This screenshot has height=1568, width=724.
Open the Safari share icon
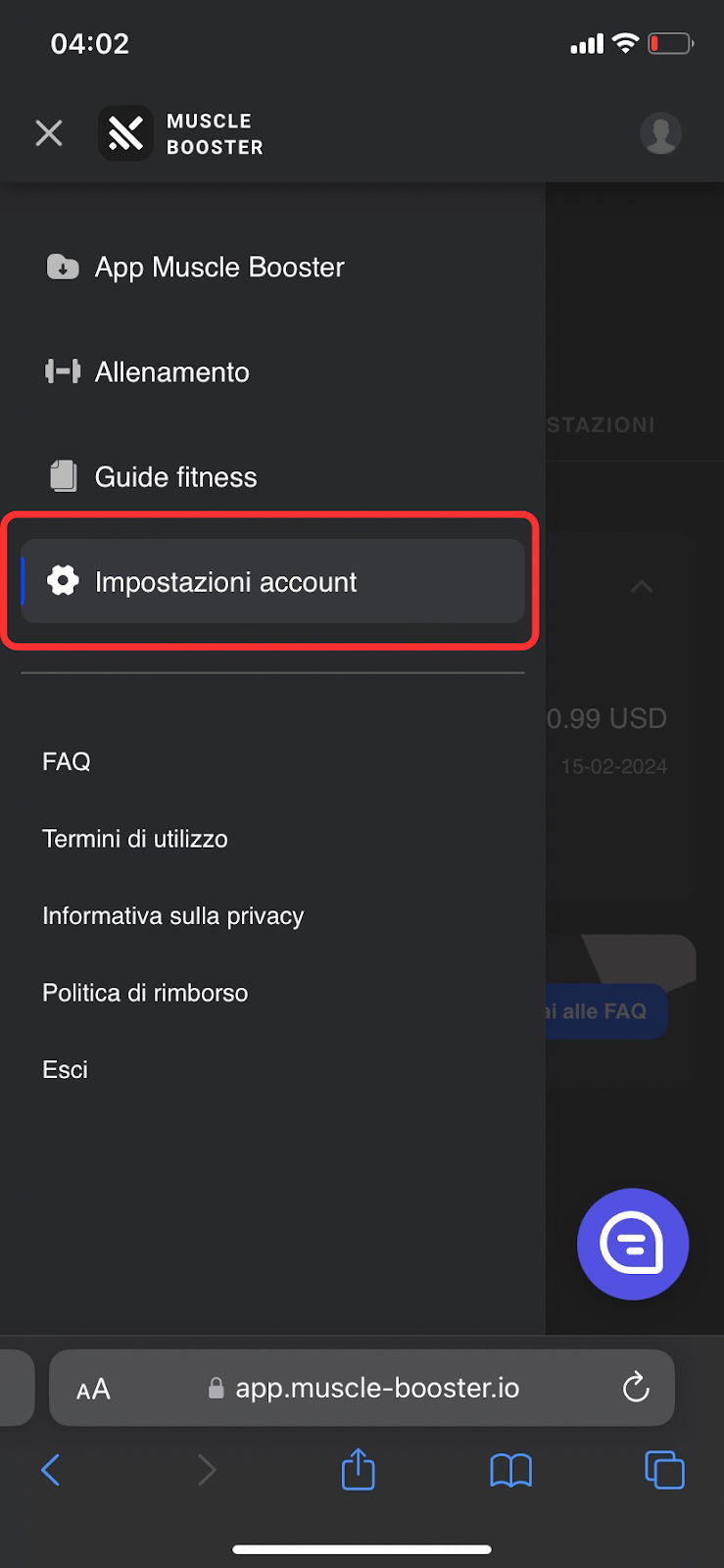click(359, 1469)
